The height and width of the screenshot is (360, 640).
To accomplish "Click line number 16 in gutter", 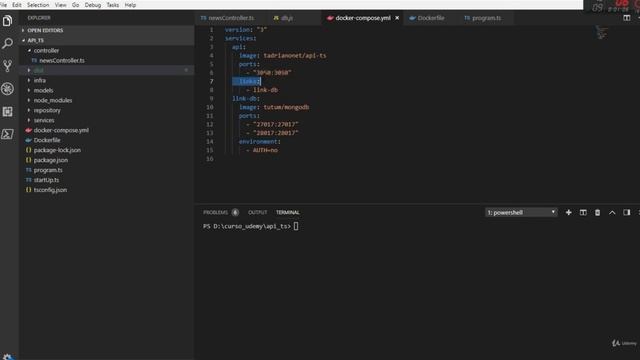I will pyautogui.click(x=209, y=159).
